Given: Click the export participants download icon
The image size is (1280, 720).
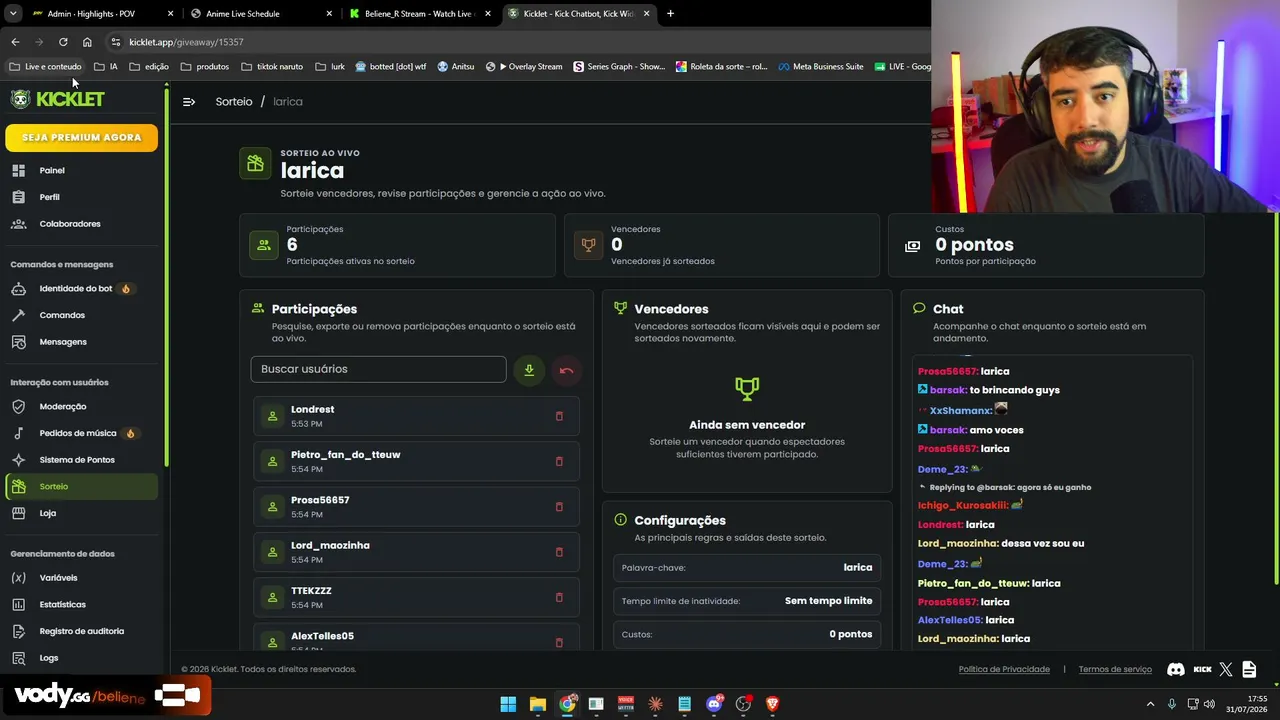Looking at the screenshot, I should pos(529,370).
